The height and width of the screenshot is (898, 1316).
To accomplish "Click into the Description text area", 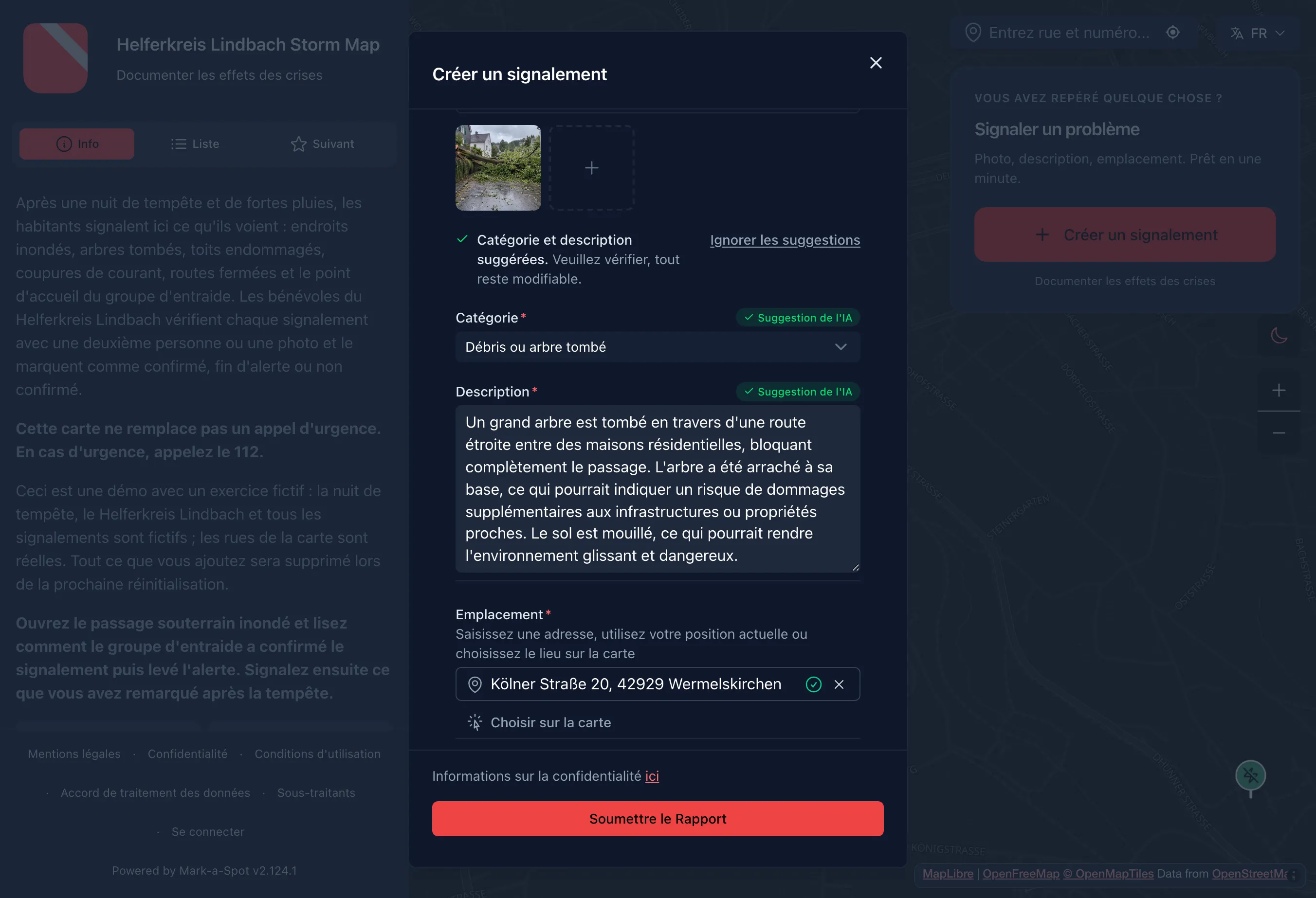I will (x=658, y=489).
